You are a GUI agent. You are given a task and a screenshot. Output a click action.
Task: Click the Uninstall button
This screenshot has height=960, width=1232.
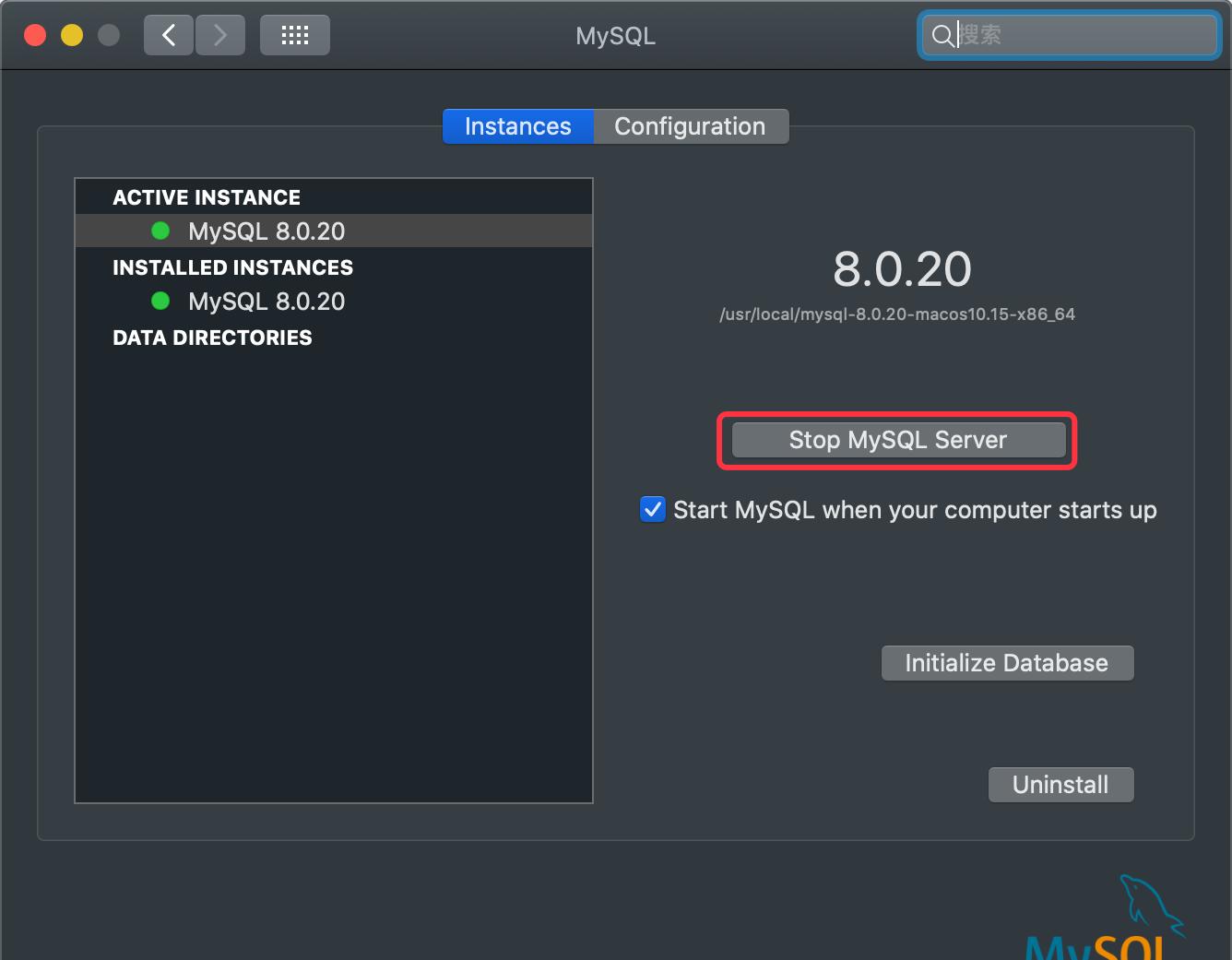click(x=1060, y=785)
